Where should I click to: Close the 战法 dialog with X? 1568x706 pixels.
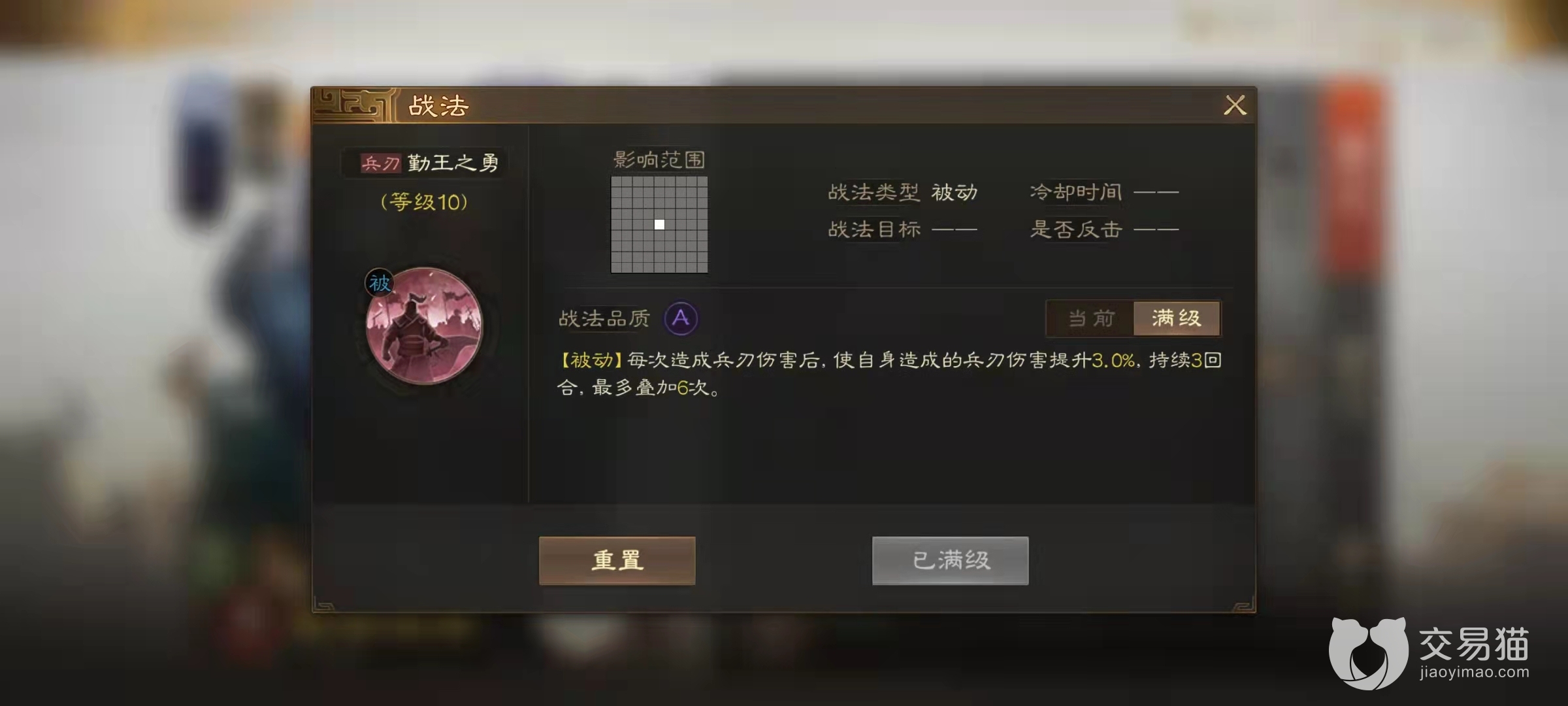(x=1235, y=105)
